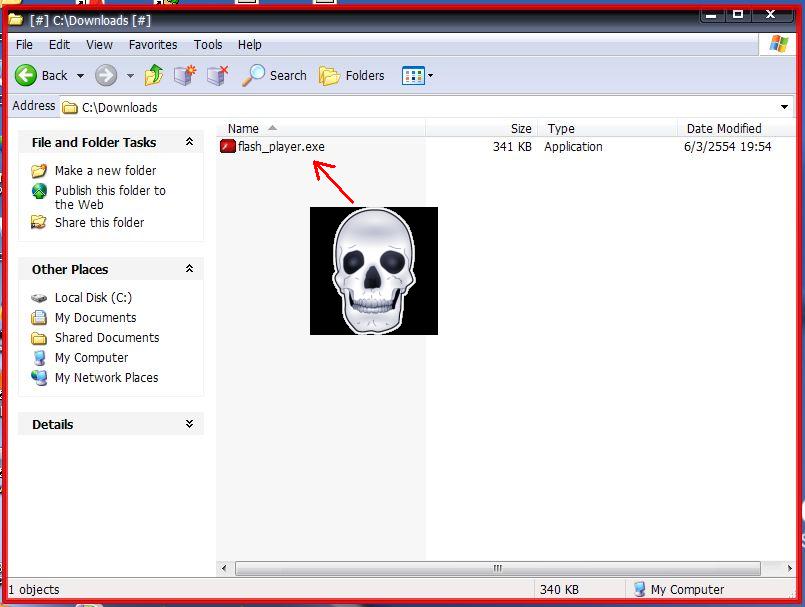Click the 6/3/2554 19:54 date cell
This screenshot has height=607, width=805.
click(727, 146)
